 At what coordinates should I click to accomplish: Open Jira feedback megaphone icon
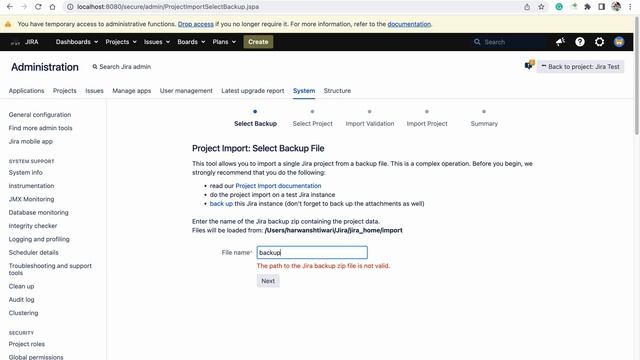560,42
